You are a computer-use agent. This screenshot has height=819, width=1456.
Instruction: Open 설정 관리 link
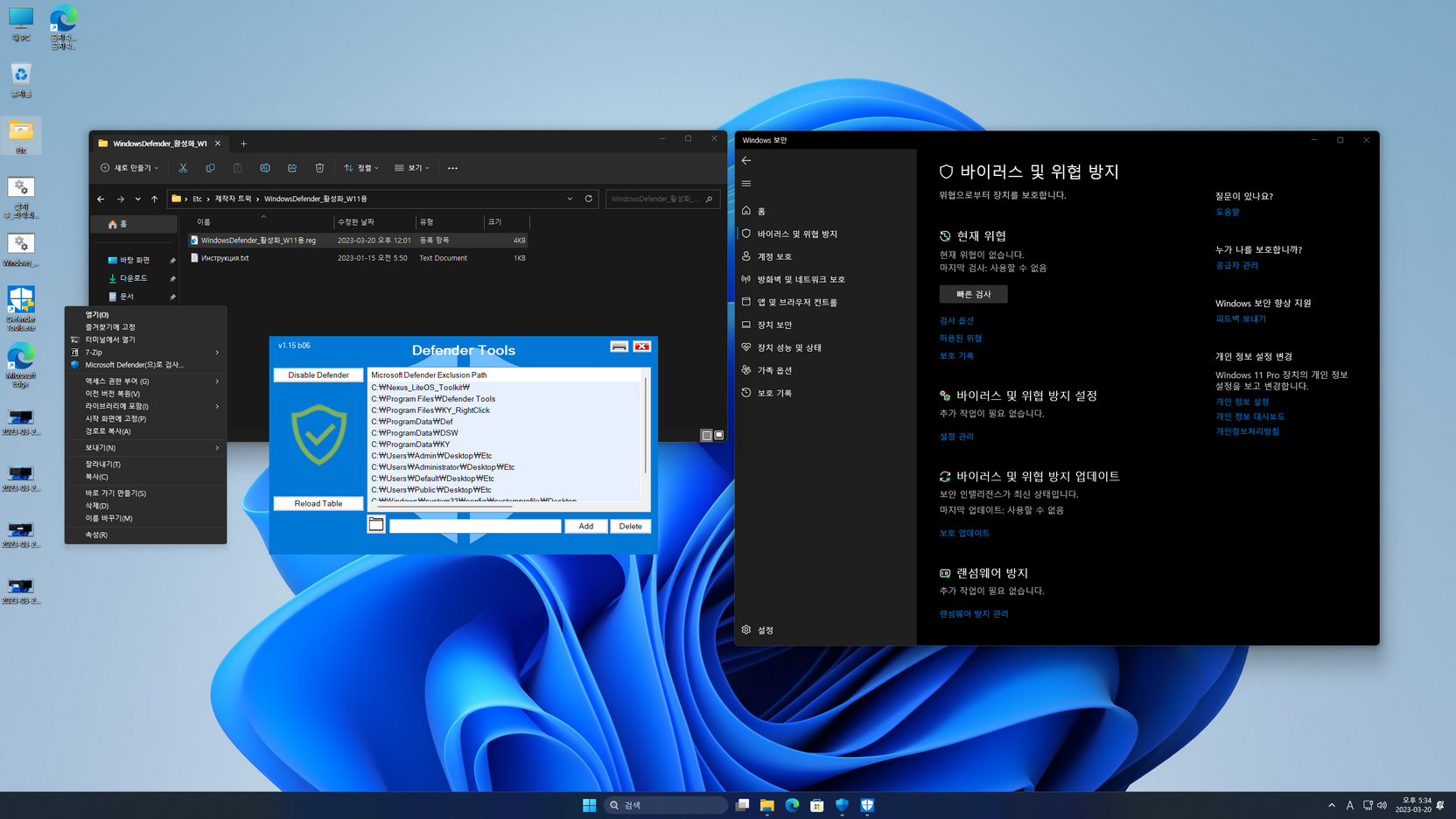(x=956, y=437)
